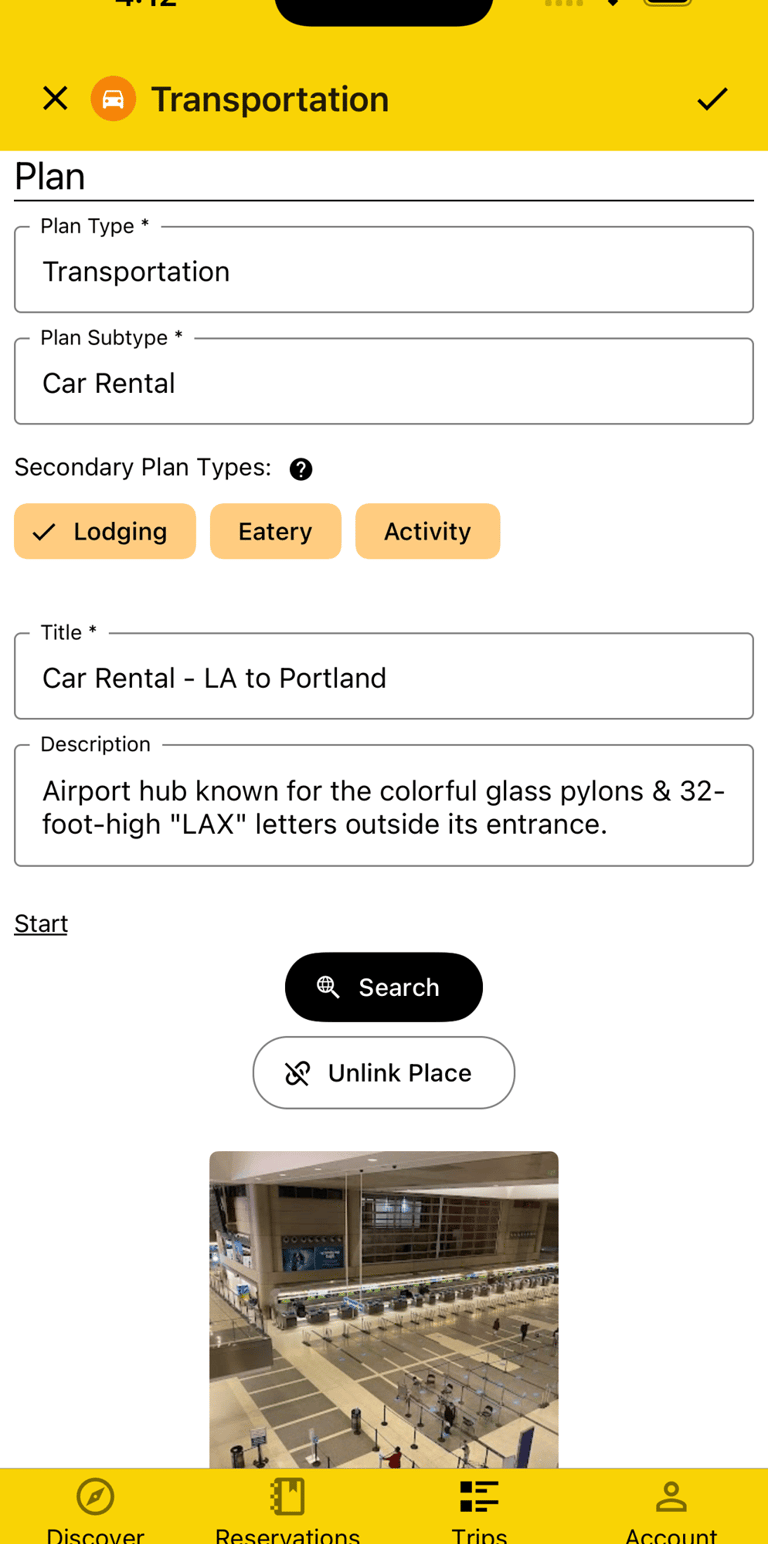Viewport: 768px width, 1544px height.
Task: Open the Plan Subtype dropdown
Action: tap(384, 383)
